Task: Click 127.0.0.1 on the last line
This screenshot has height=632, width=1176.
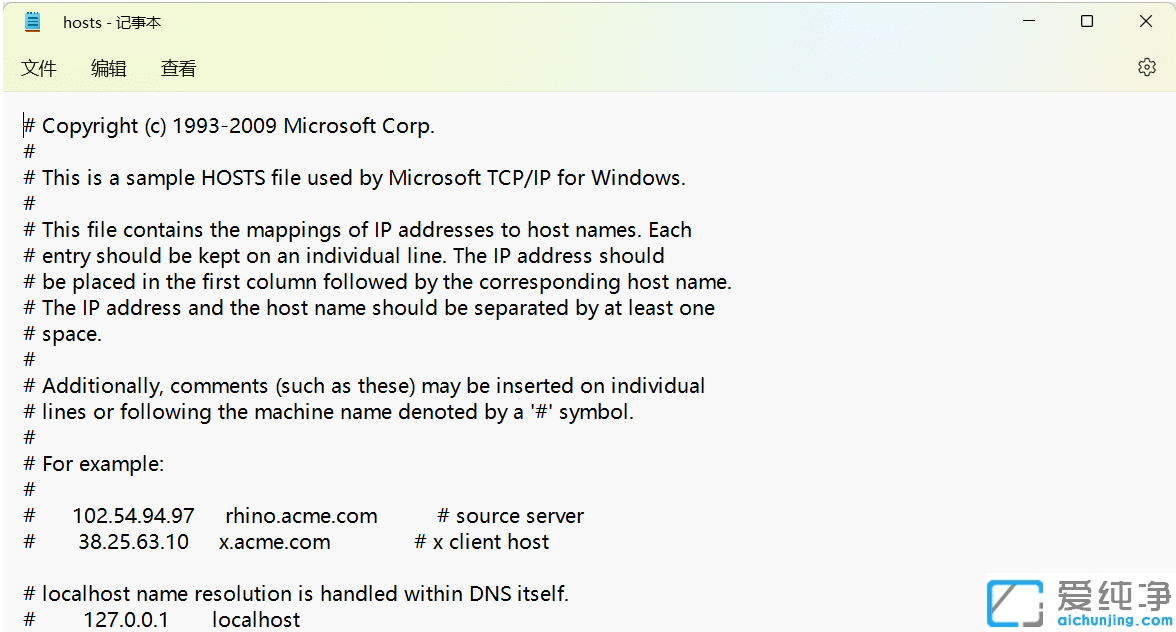Action: (126, 619)
